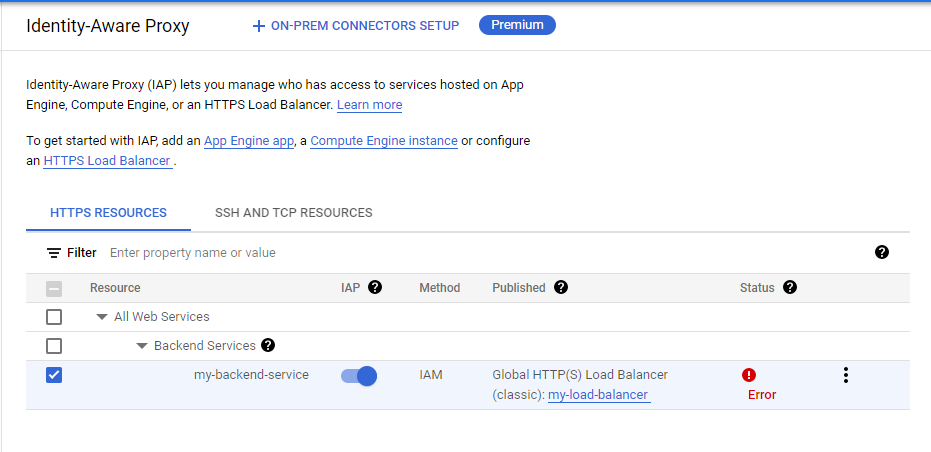The height and width of the screenshot is (452, 931).
Task: Click the All Web Services row label
Action: coord(162,317)
